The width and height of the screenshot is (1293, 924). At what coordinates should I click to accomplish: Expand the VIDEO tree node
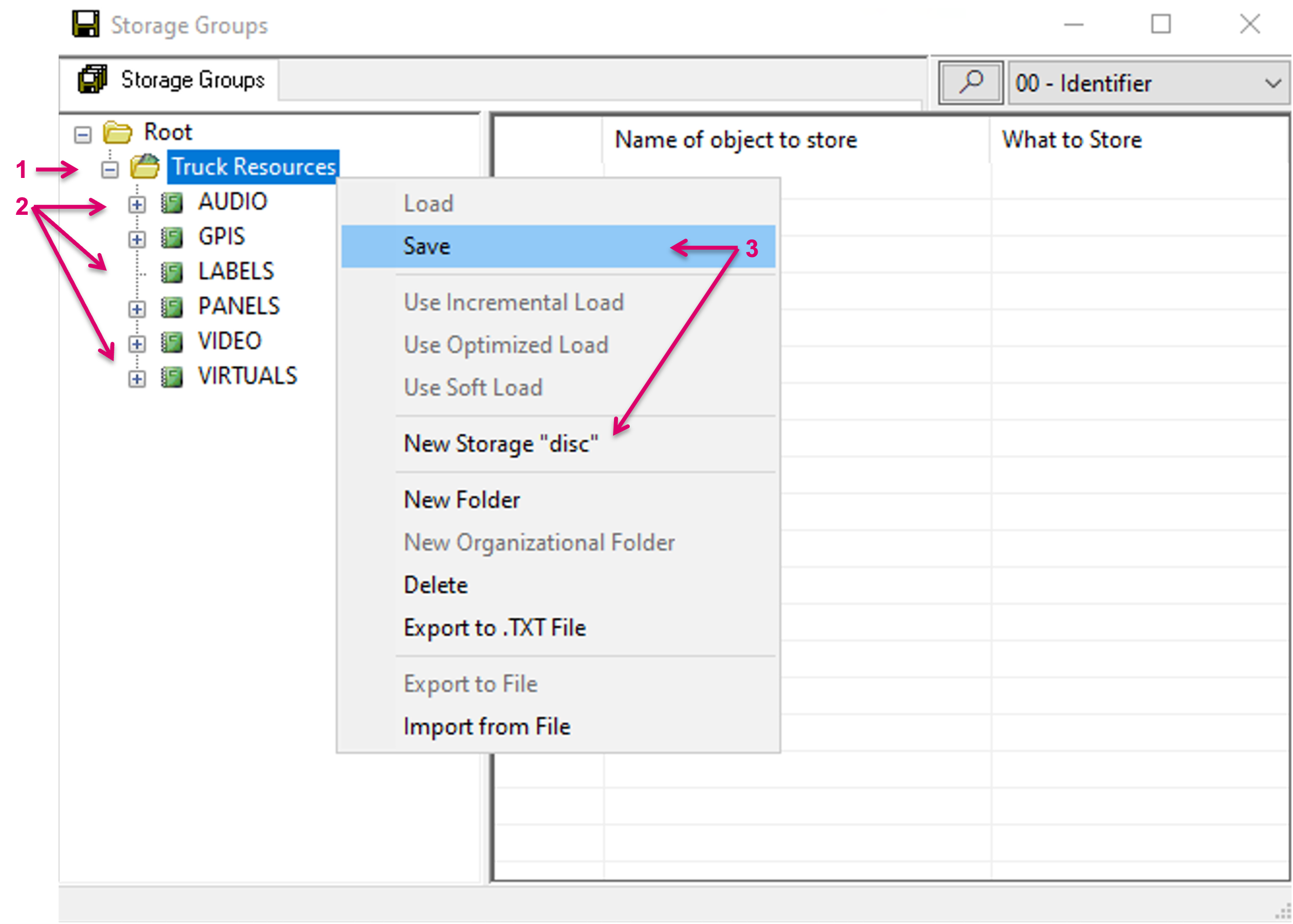[137, 344]
